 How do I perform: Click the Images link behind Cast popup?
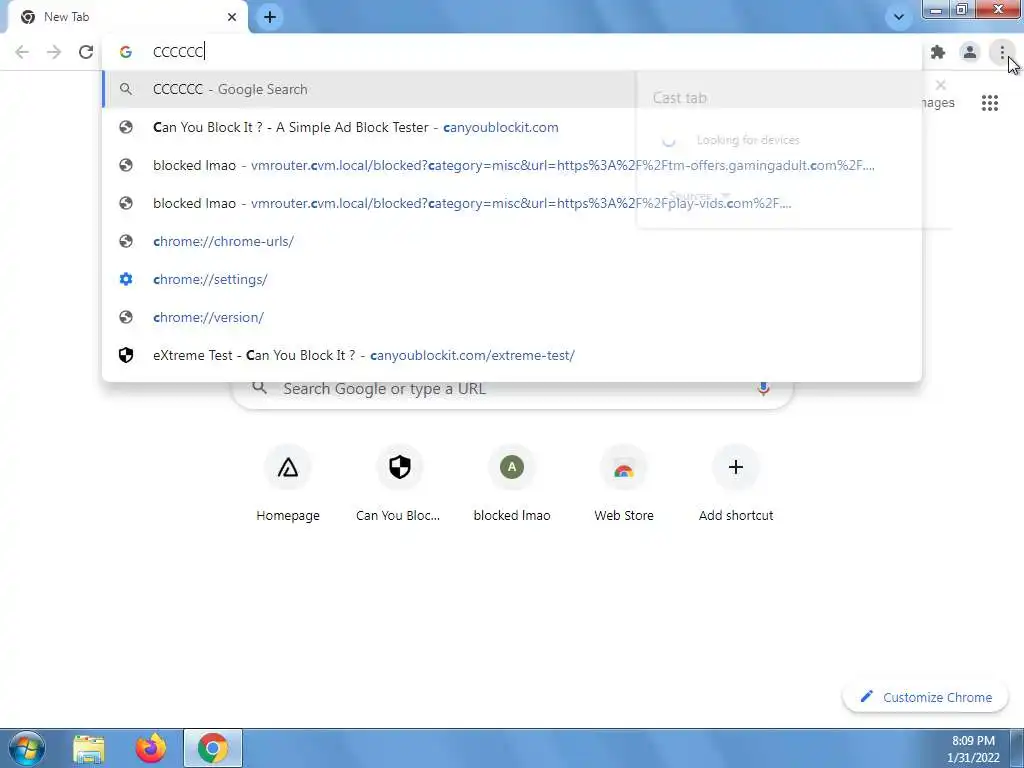pos(937,103)
